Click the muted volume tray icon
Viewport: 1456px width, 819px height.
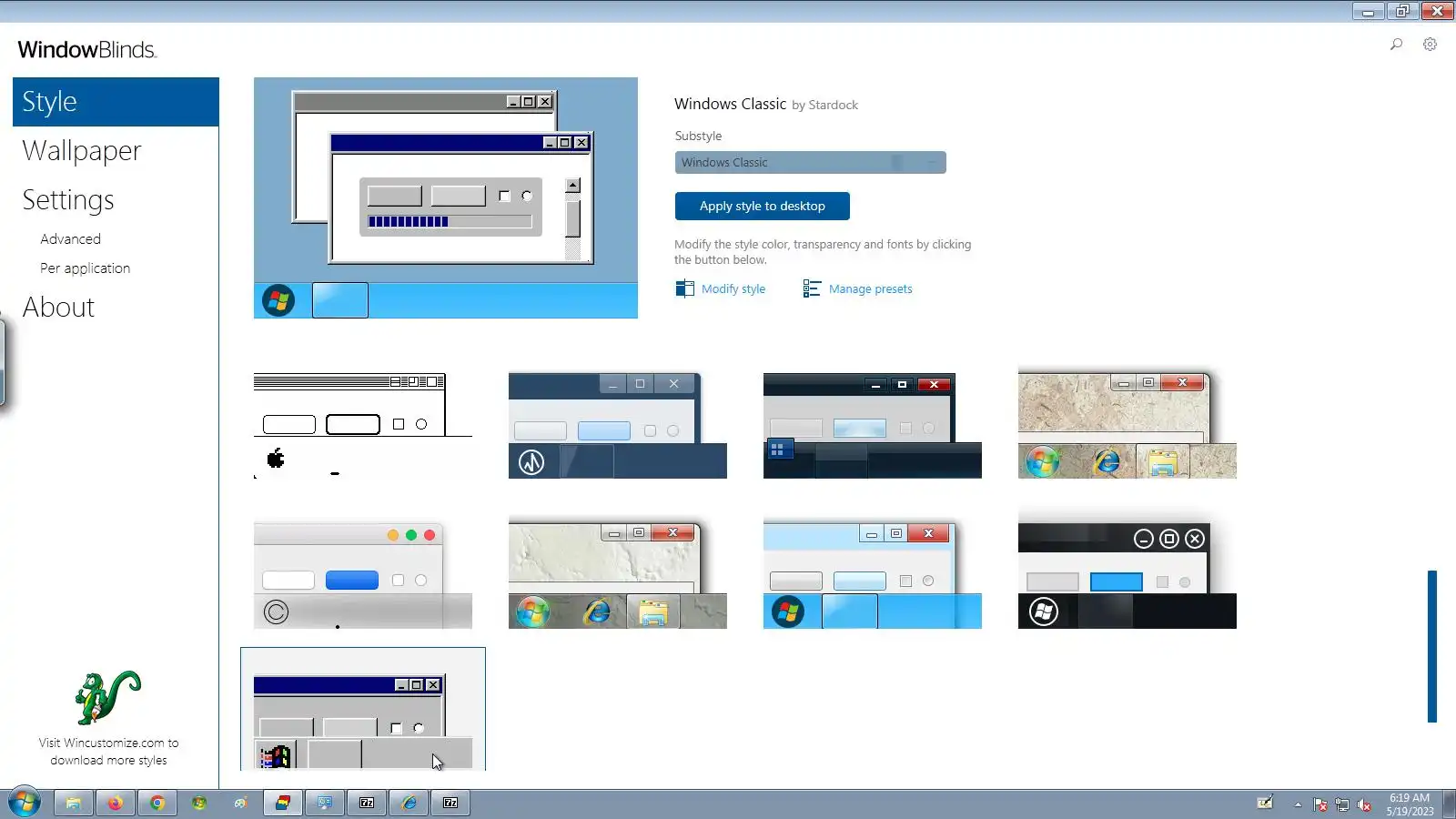click(1364, 804)
